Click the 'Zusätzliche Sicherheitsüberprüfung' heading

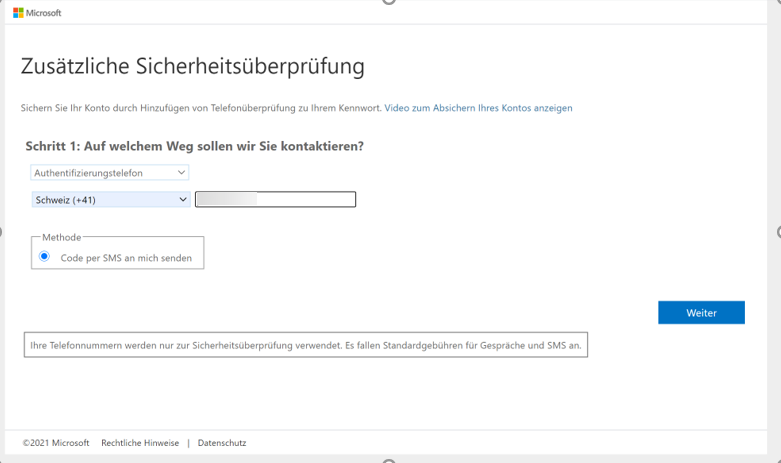pyautogui.click(x=193, y=67)
